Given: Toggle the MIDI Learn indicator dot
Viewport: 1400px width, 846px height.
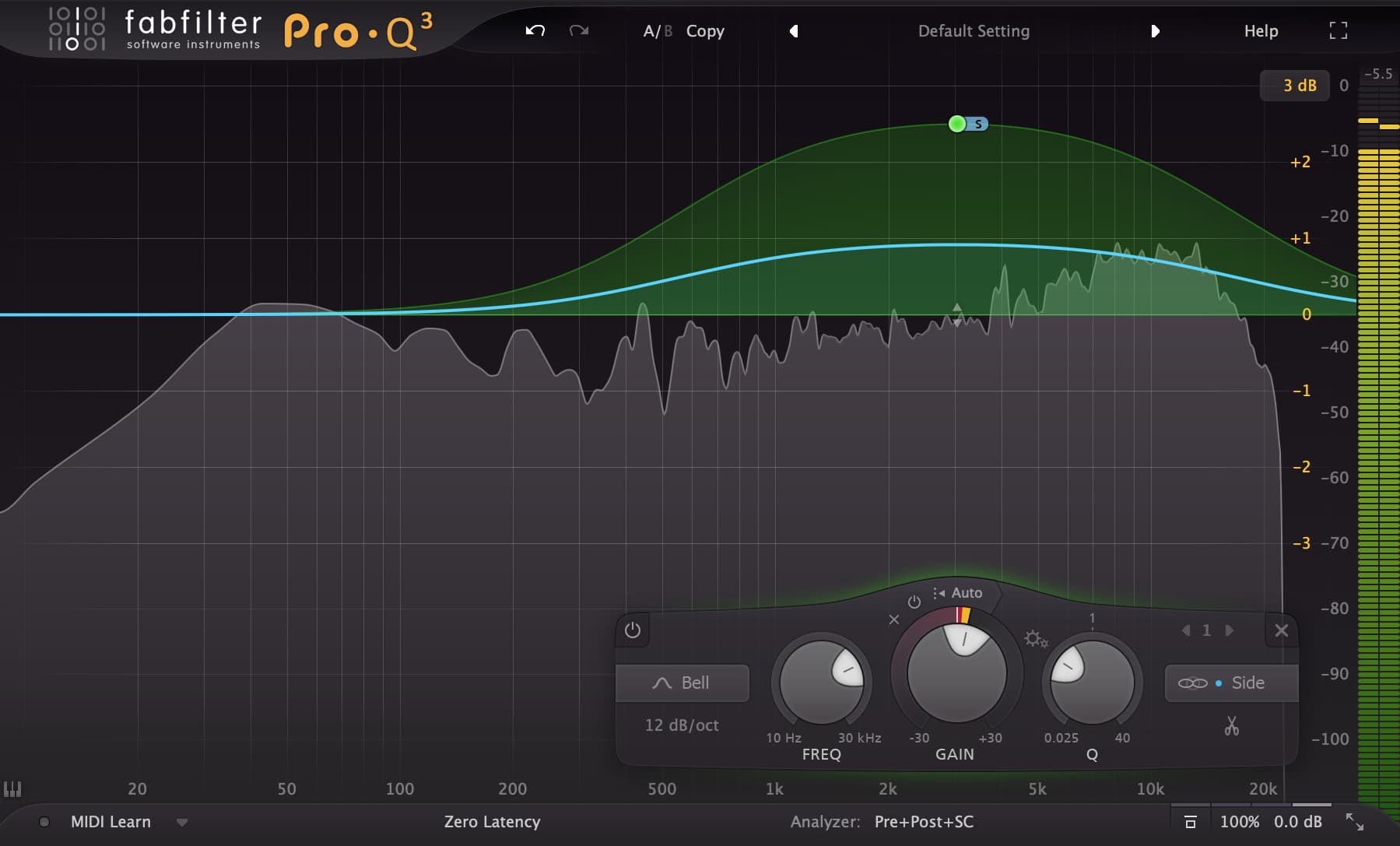Looking at the screenshot, I should [x=44, y=822].
